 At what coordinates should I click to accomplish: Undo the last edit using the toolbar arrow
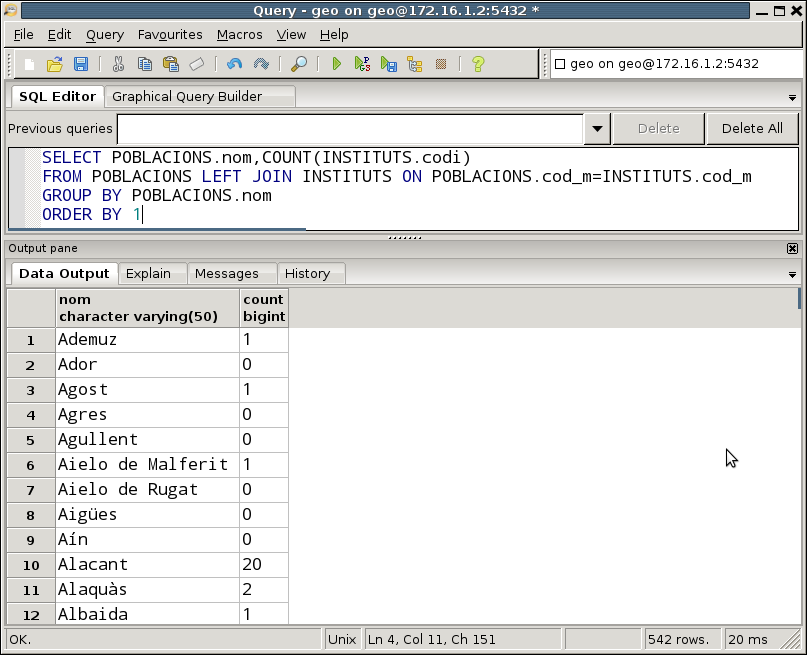tap(234, 64)
